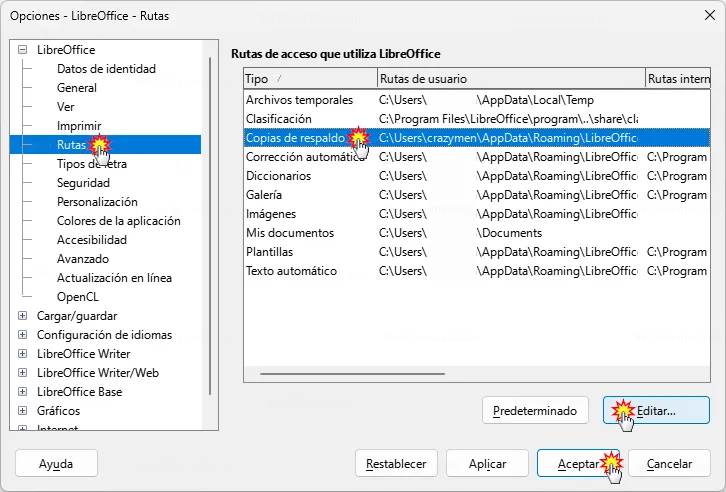Go to the Seguridad options page

pyautogui.click(x=83, y=183)
